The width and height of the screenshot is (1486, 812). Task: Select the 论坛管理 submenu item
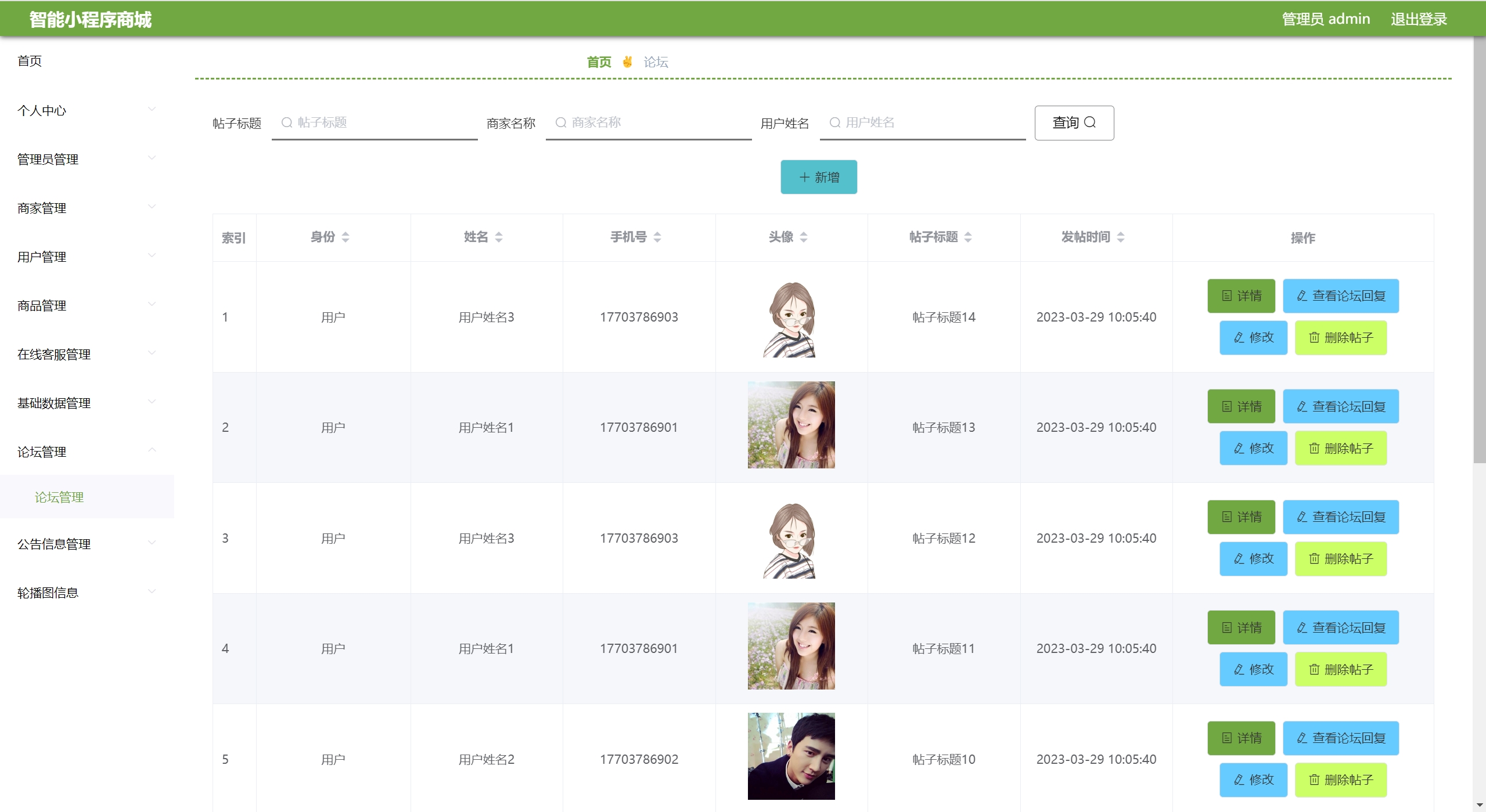(59, 497)
